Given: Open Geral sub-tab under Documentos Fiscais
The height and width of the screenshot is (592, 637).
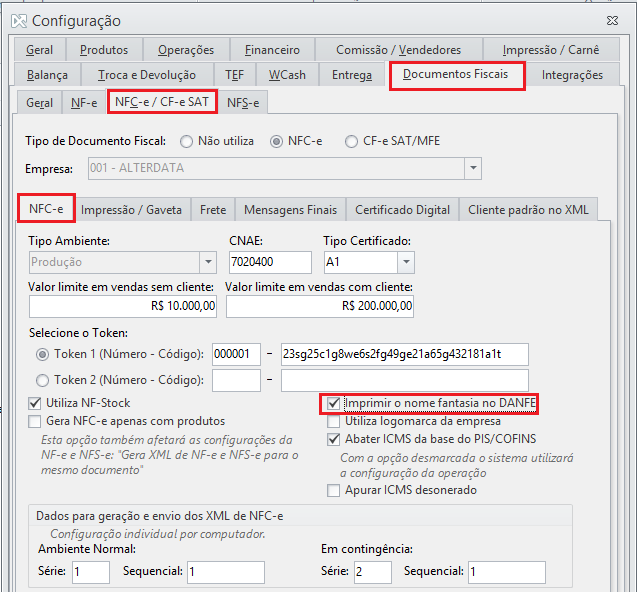Looking at the screenshot, I should (39, 102).
